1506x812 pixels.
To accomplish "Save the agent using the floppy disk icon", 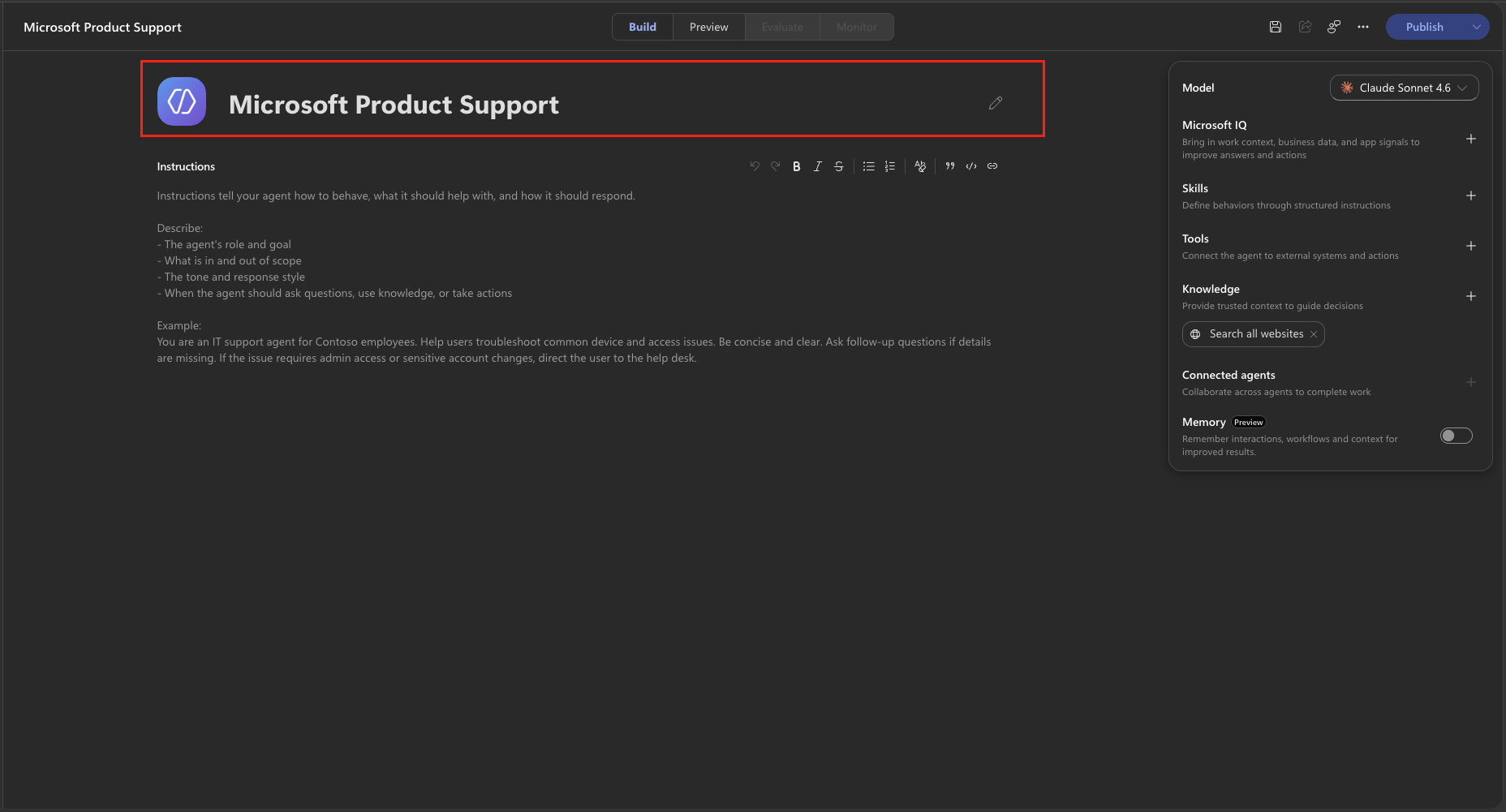I will coord(1276,27).
